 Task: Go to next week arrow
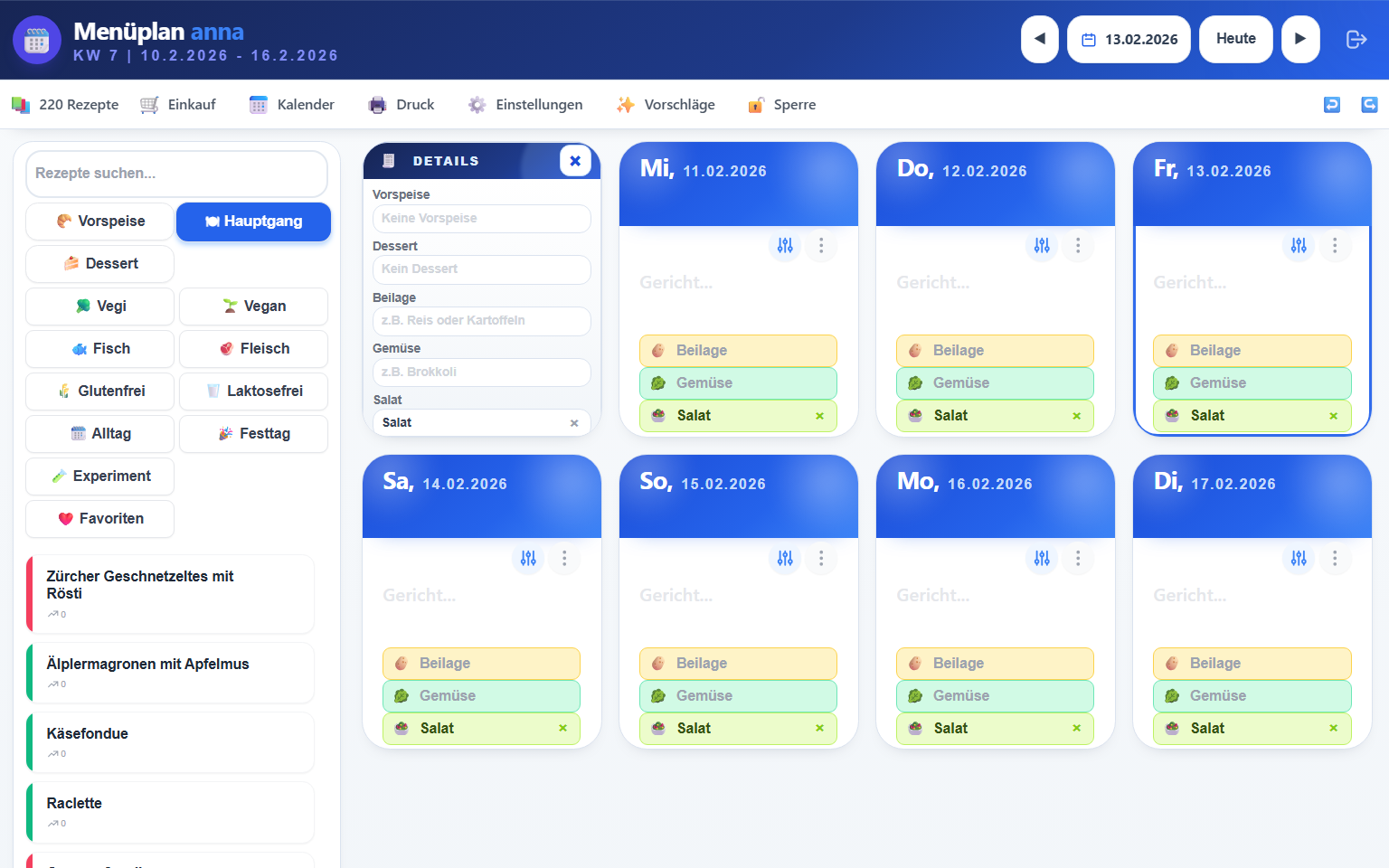pyautogui.click(x=1300, y=39)
